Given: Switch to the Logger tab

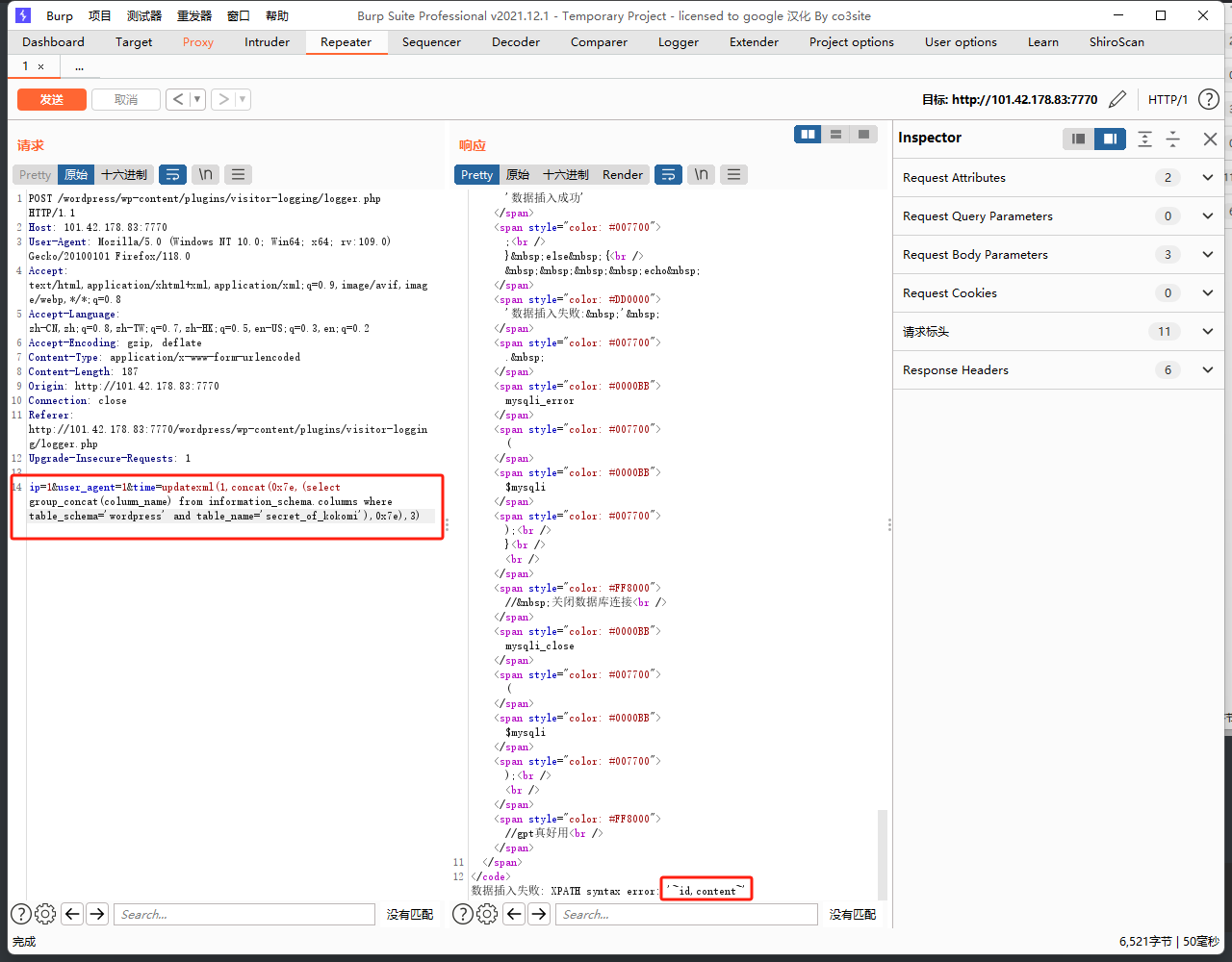Looking at the screenshot, I should [x=679, y=41].
